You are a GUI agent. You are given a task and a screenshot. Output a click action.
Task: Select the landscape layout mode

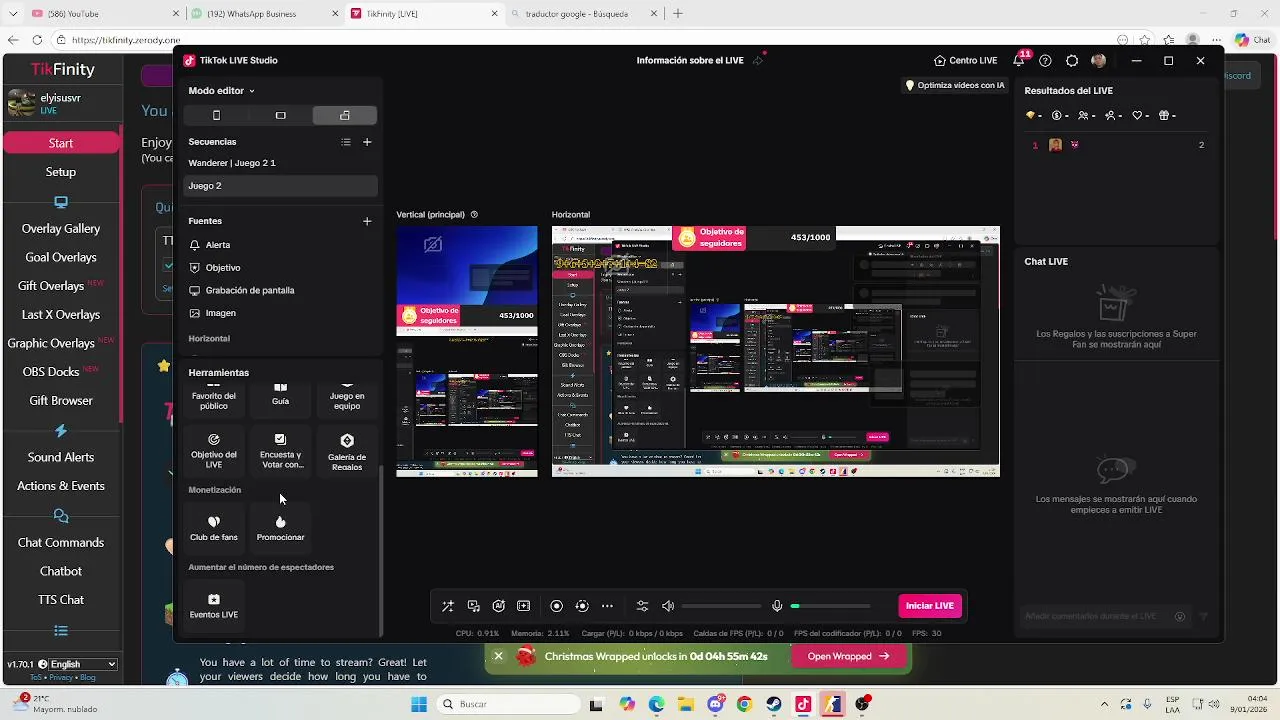[280, 115]
